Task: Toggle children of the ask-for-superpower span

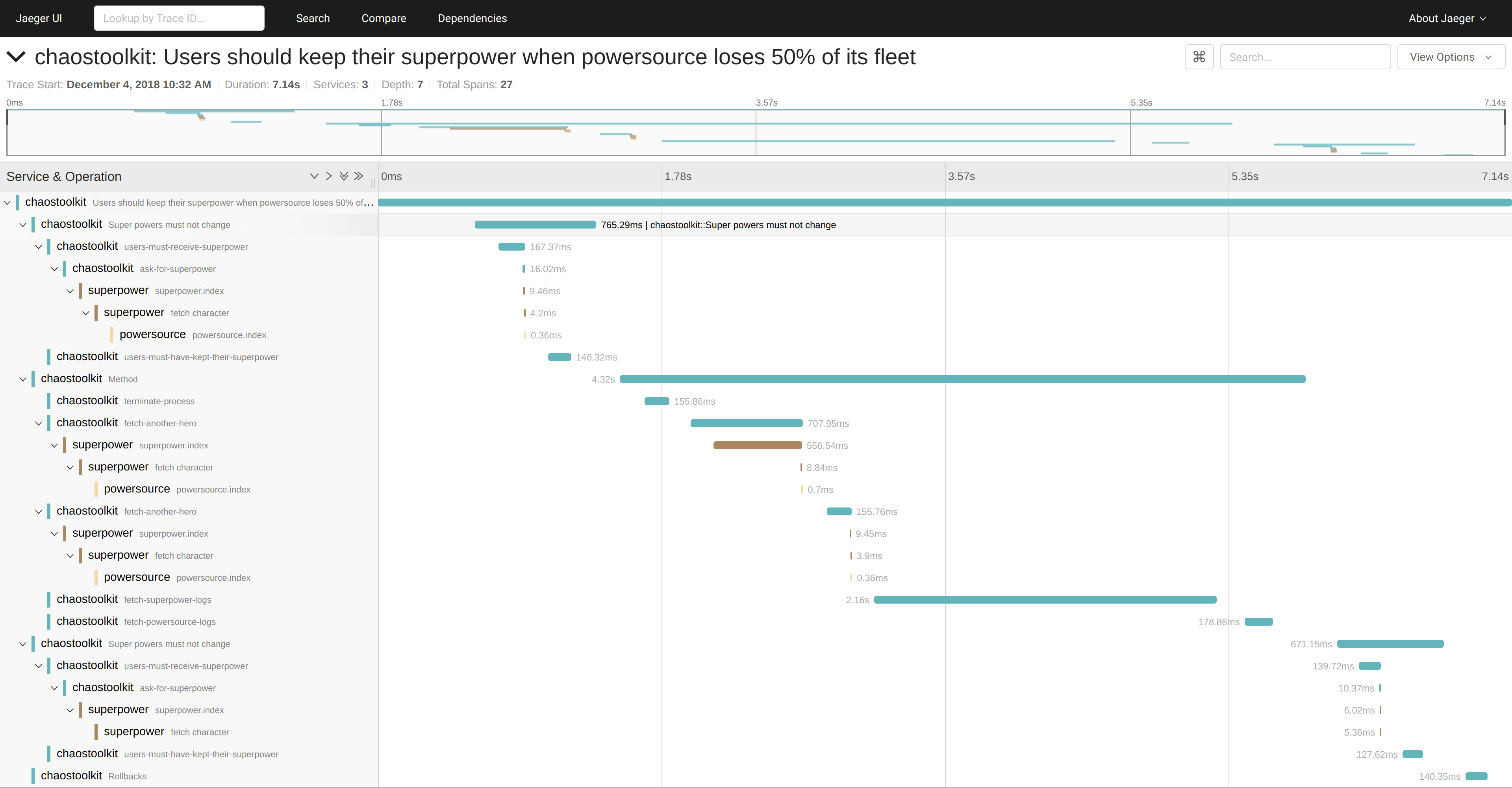Action: [55, 269]
